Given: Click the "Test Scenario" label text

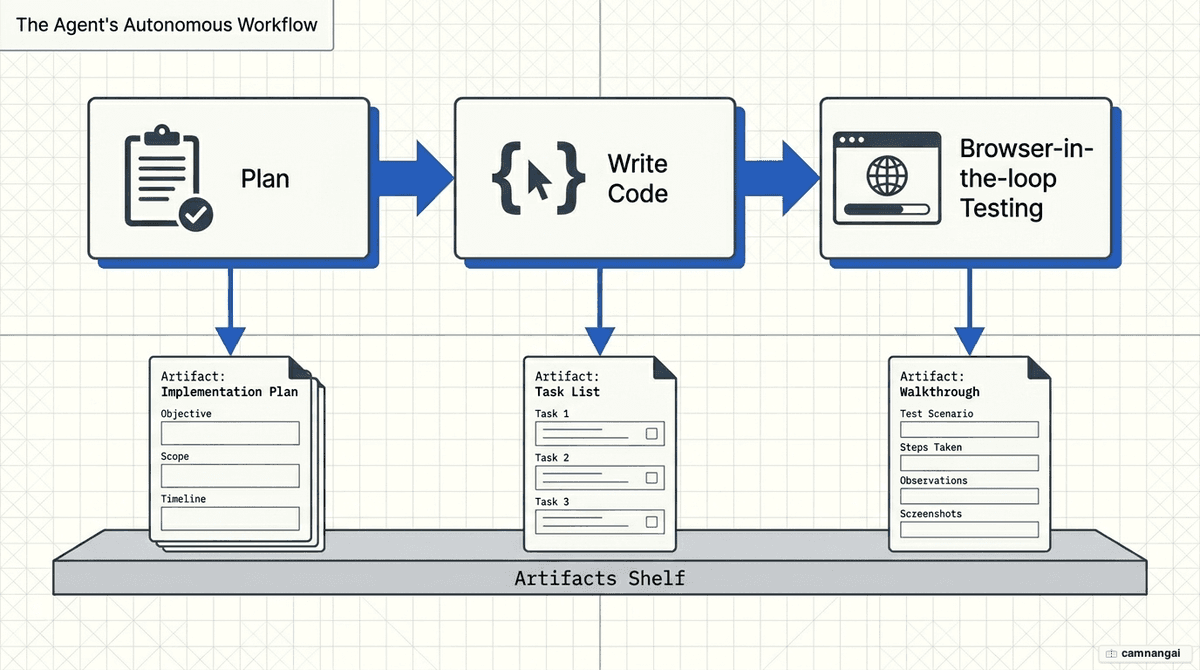Looking at the screenshot, I should point(937,413).
